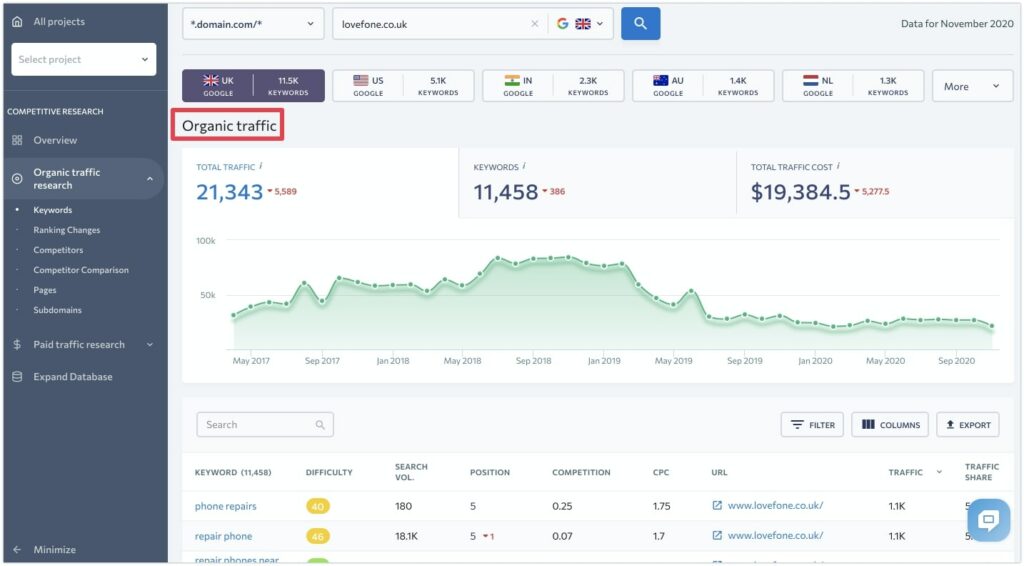Open the Overview section
This screenshot has height=566, width=1024.
pos(55,140)
